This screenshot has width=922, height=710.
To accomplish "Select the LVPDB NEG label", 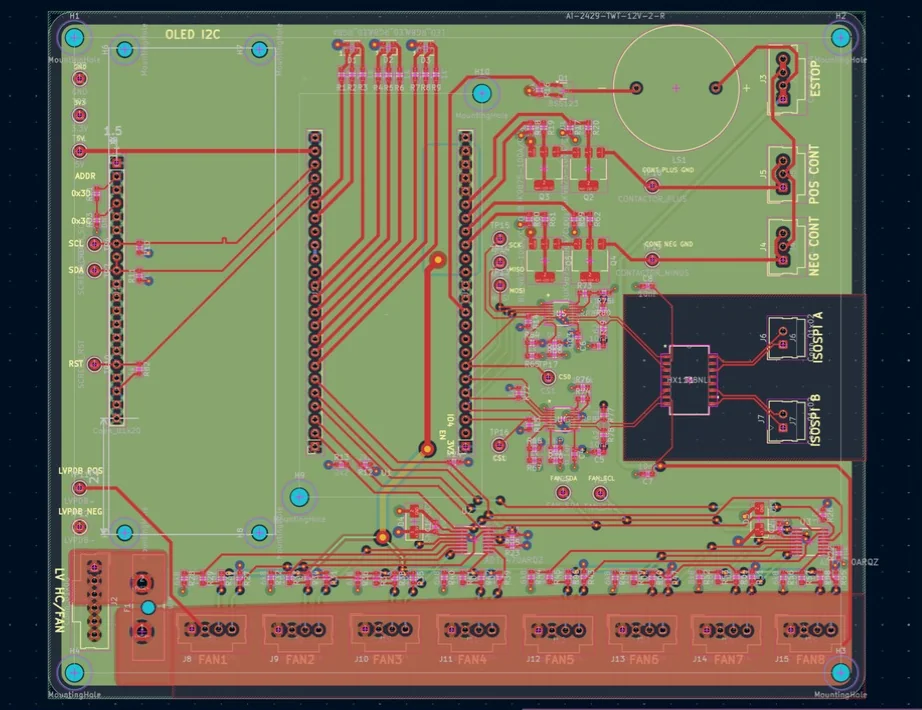I will click(x=81, y=512).
